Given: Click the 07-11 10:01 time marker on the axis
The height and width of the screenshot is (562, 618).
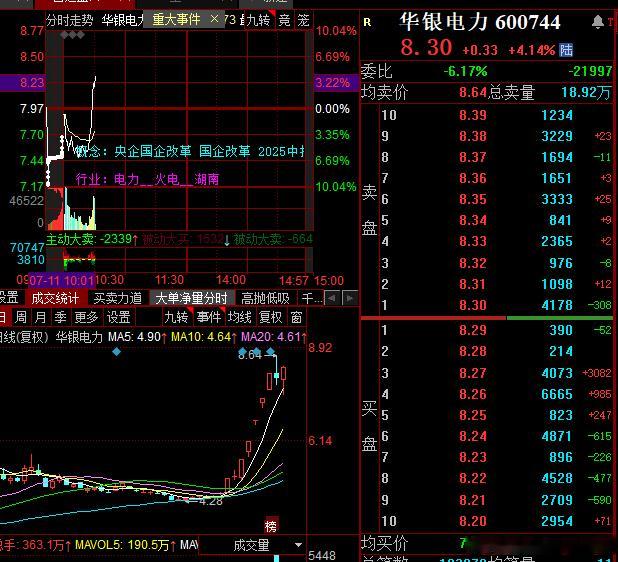Looking at the screenshot, I should coord(61,281).
